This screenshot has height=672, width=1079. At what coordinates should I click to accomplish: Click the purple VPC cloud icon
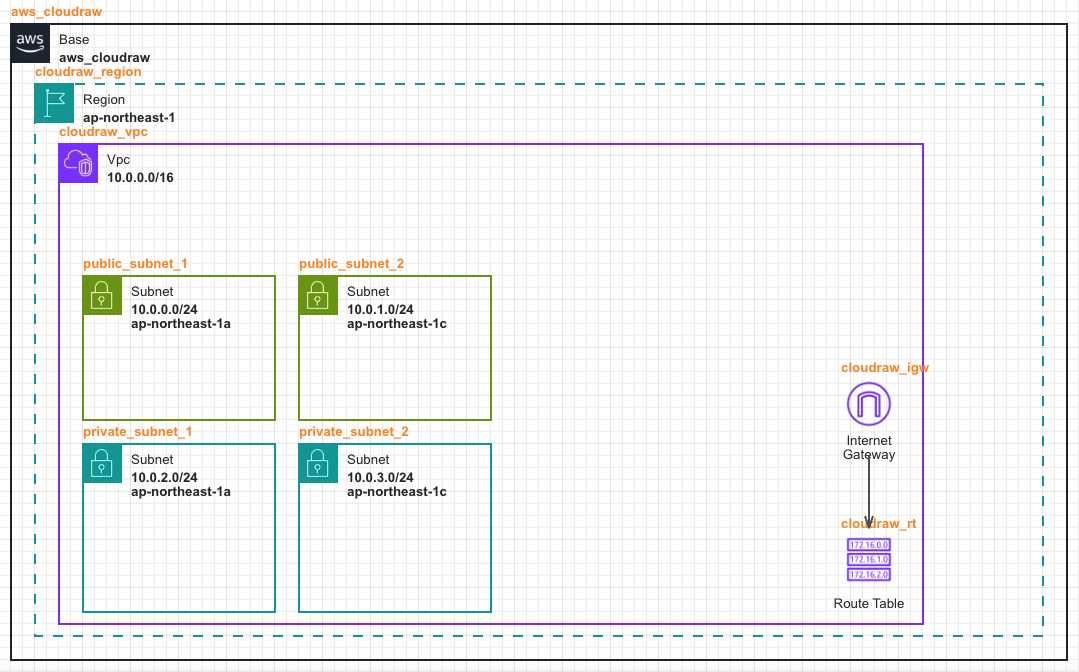tap(78, 163)
